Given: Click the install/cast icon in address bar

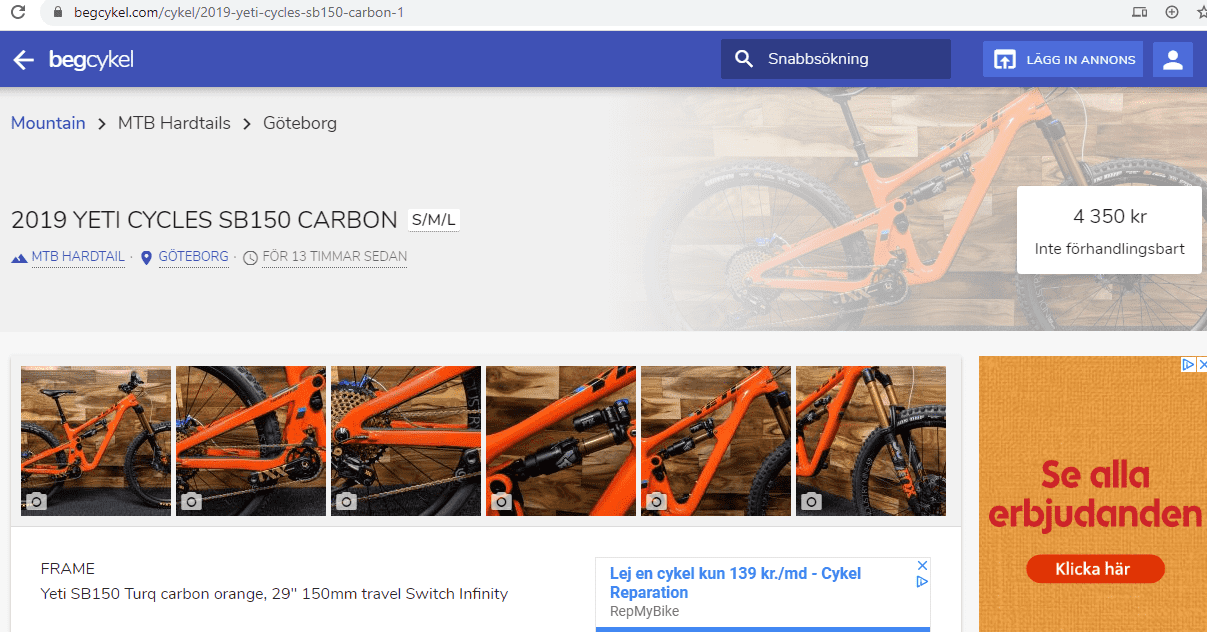Looking at the screenshot, I should tap(1139, 13).
